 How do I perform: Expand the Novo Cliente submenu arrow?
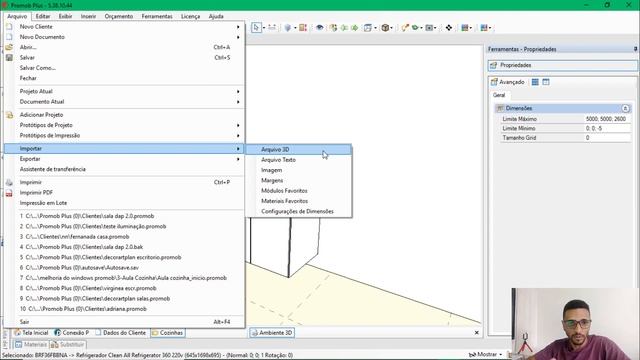(x=238, y=27)
